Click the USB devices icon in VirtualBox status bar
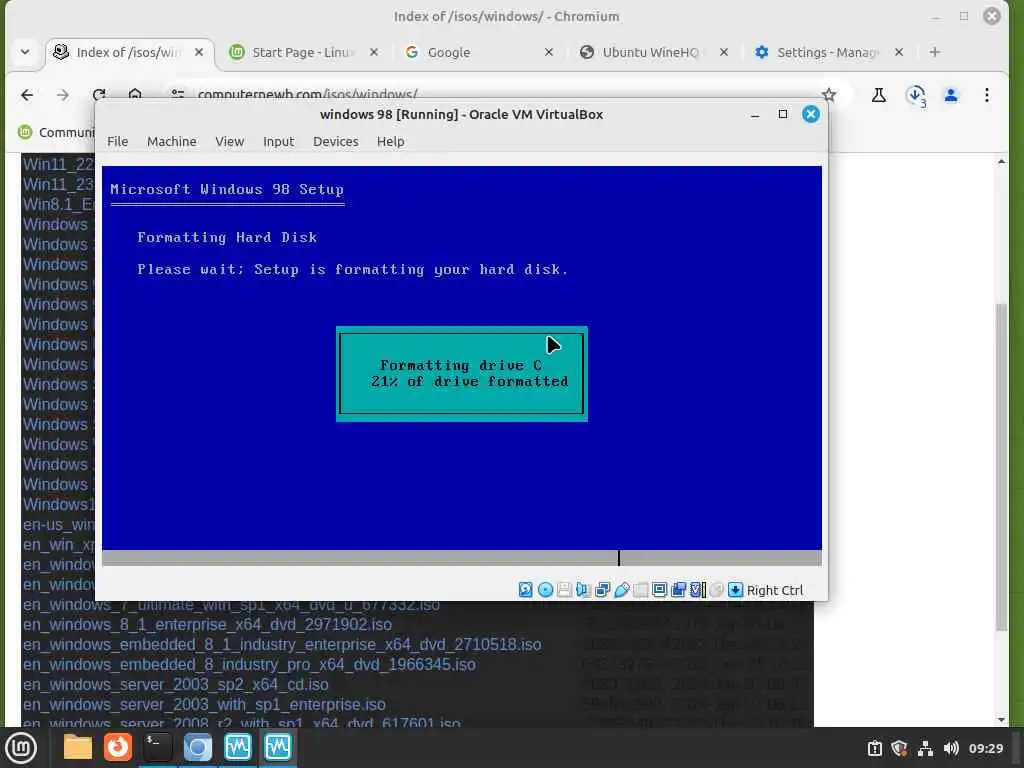The image size is (1024, 768). tap(622, 590)
